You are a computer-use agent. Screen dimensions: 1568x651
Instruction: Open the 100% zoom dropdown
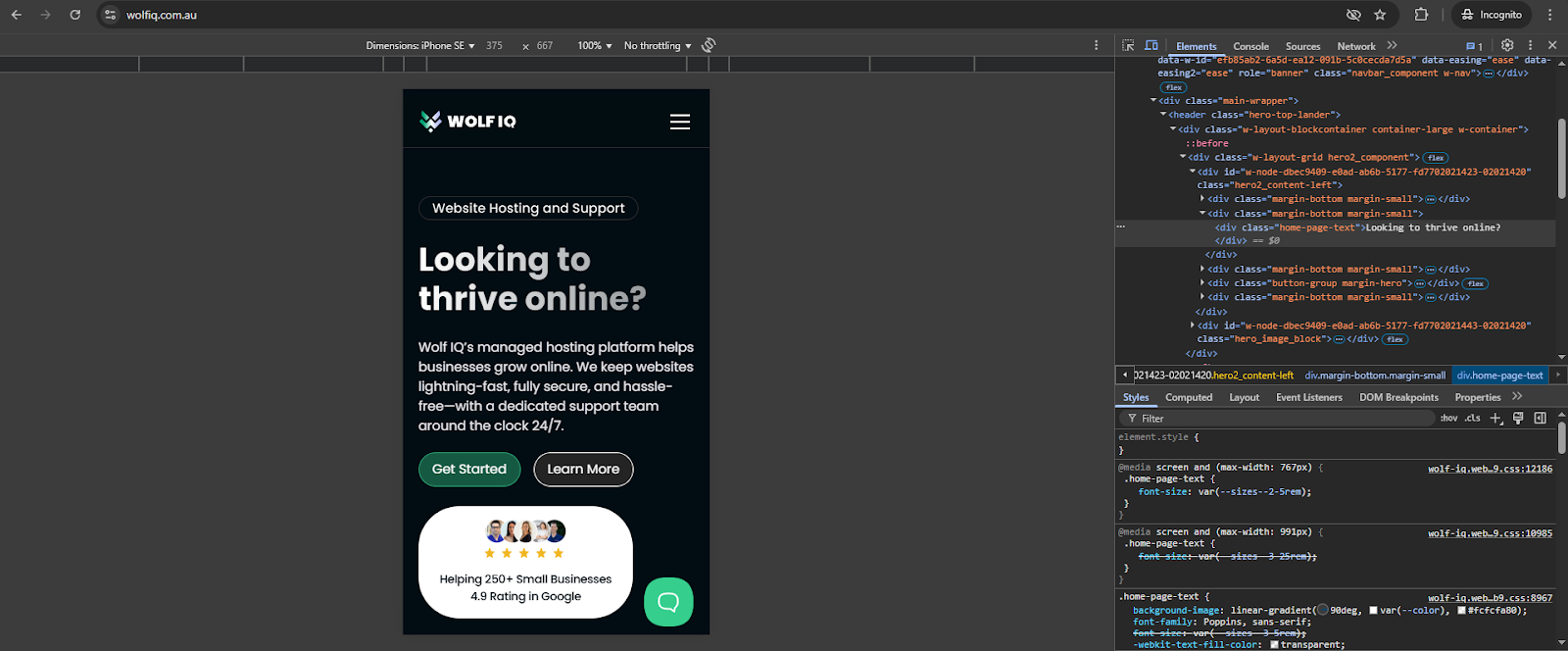(595, 45)
